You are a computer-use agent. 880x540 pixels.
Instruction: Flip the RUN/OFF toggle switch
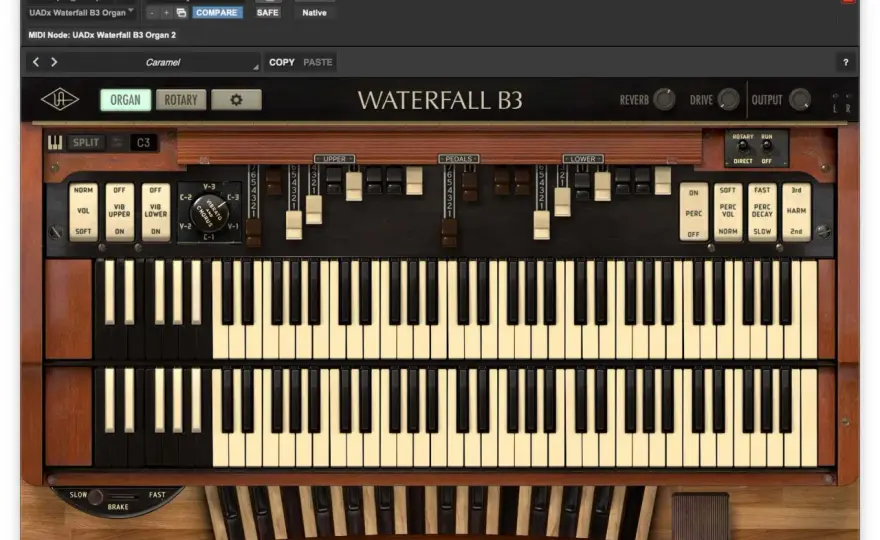767,148
